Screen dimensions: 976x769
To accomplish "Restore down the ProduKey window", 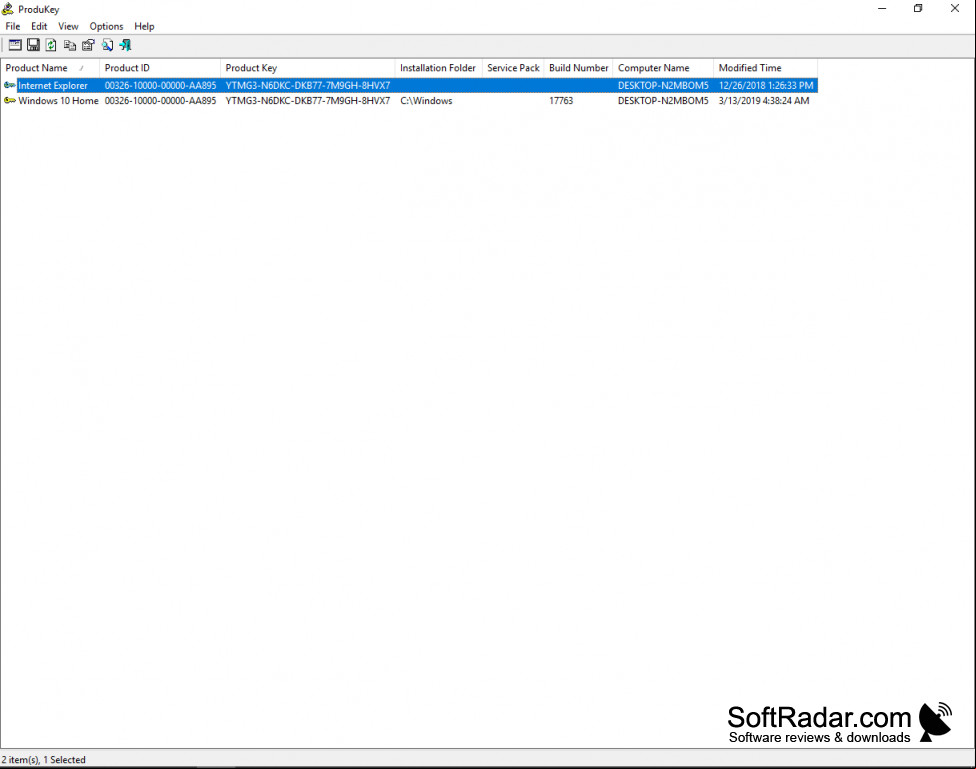I will (x=918, y=9).
